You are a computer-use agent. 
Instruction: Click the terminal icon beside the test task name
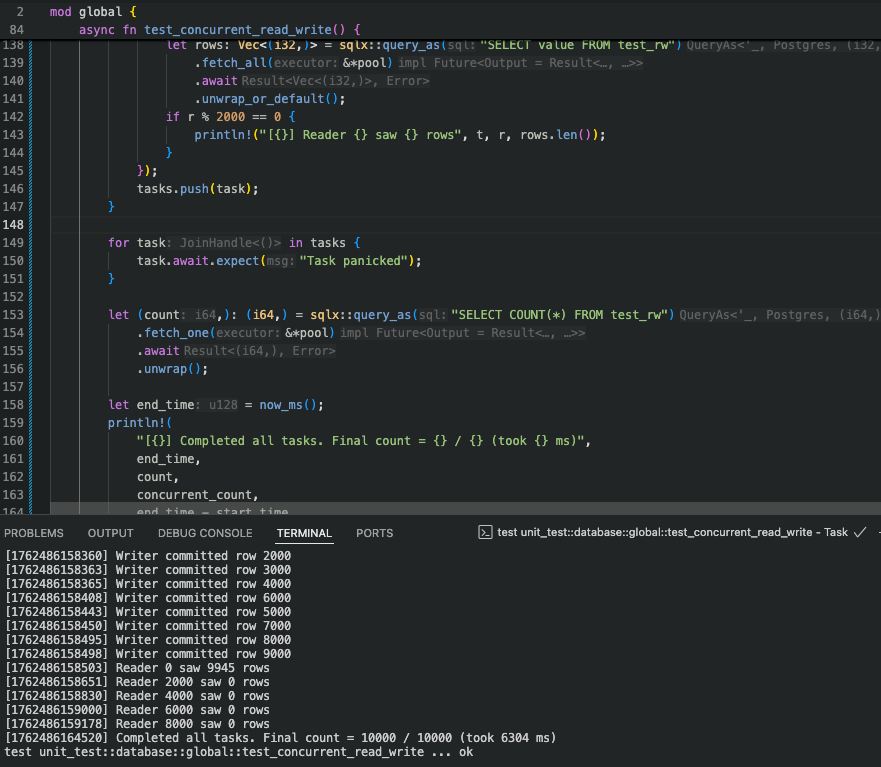click(x=485, y=532)
